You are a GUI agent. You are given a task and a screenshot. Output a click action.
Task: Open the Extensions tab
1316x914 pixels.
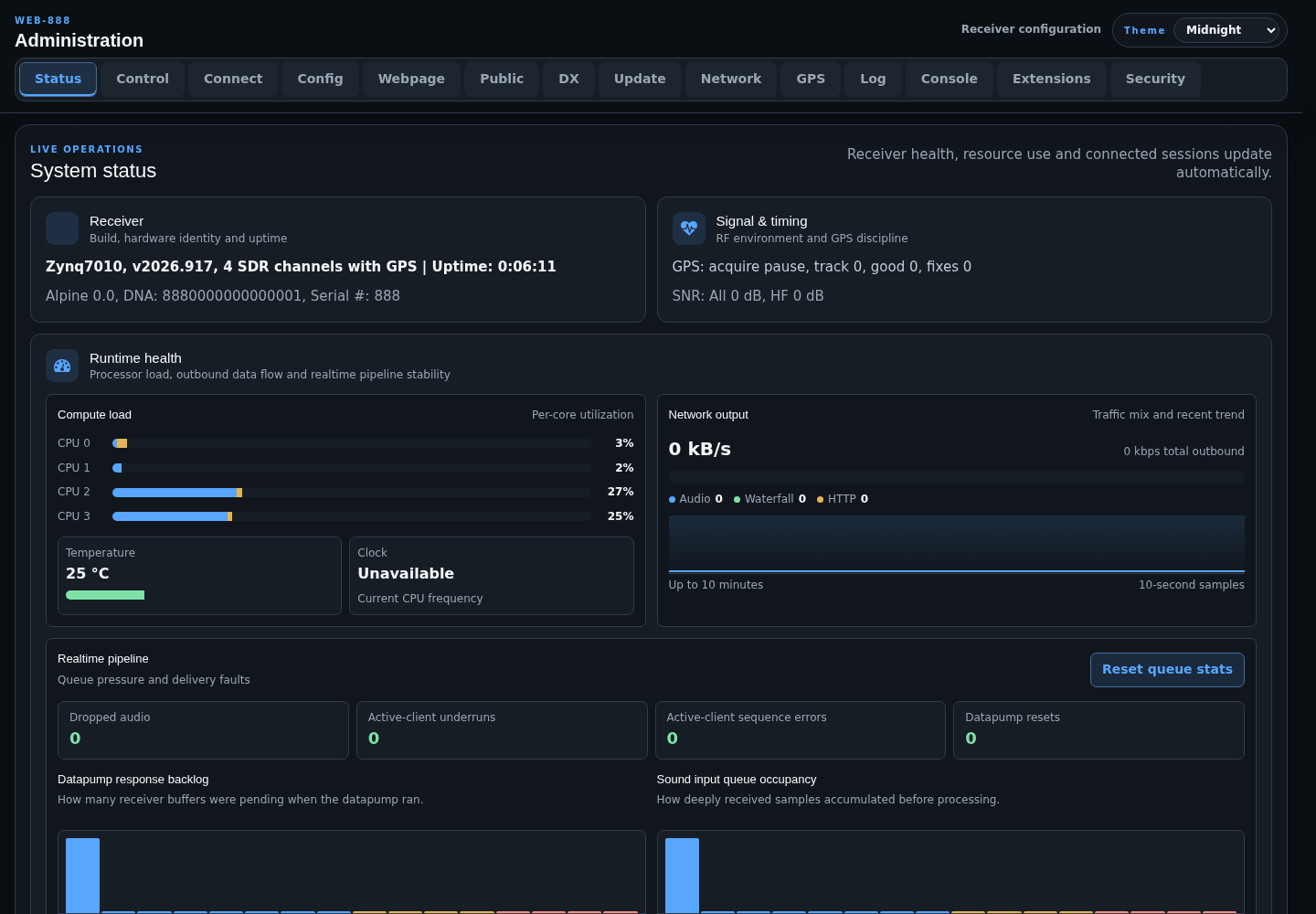point(1051,80)
